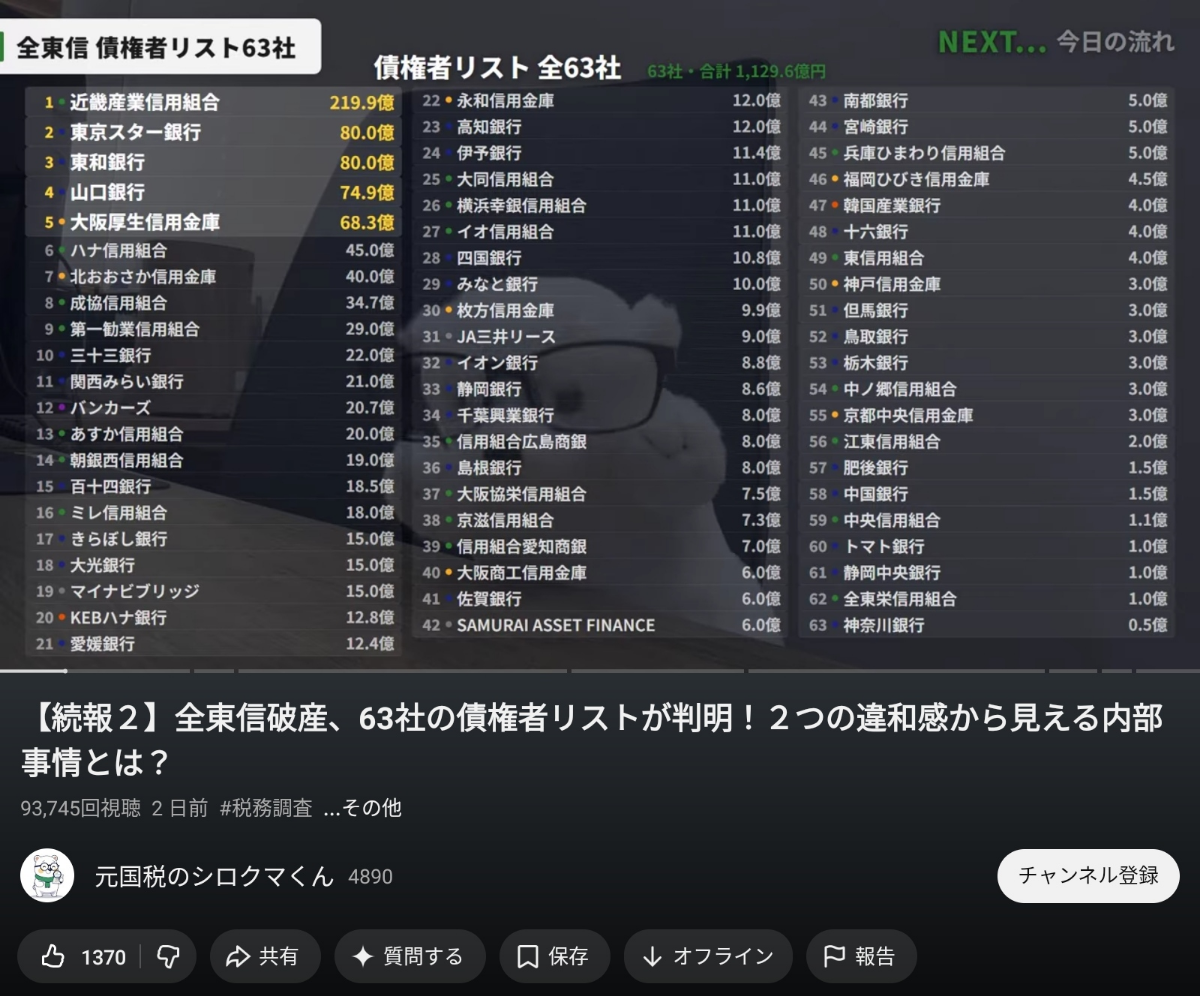This screenshot has height=996, width=1200.
Task: Click the 93,745回視聴 view count
Action: [x=81, y=808]
